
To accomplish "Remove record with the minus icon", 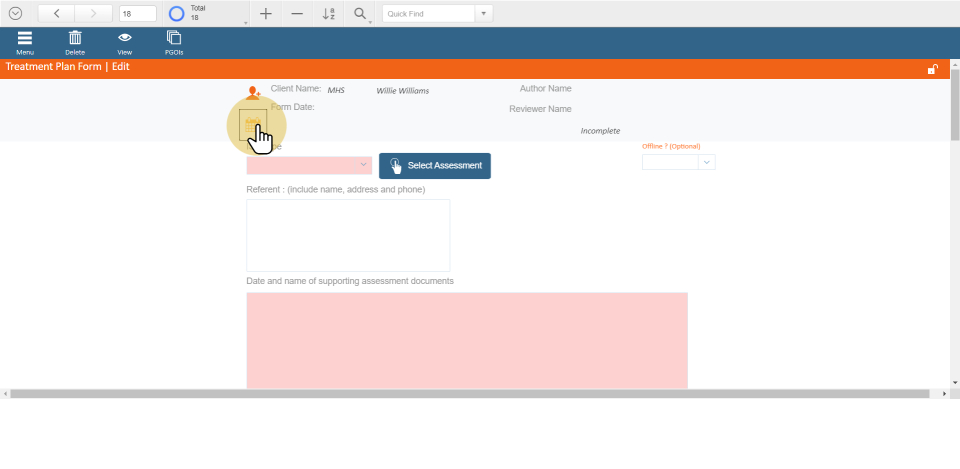I will pos(297,14).
